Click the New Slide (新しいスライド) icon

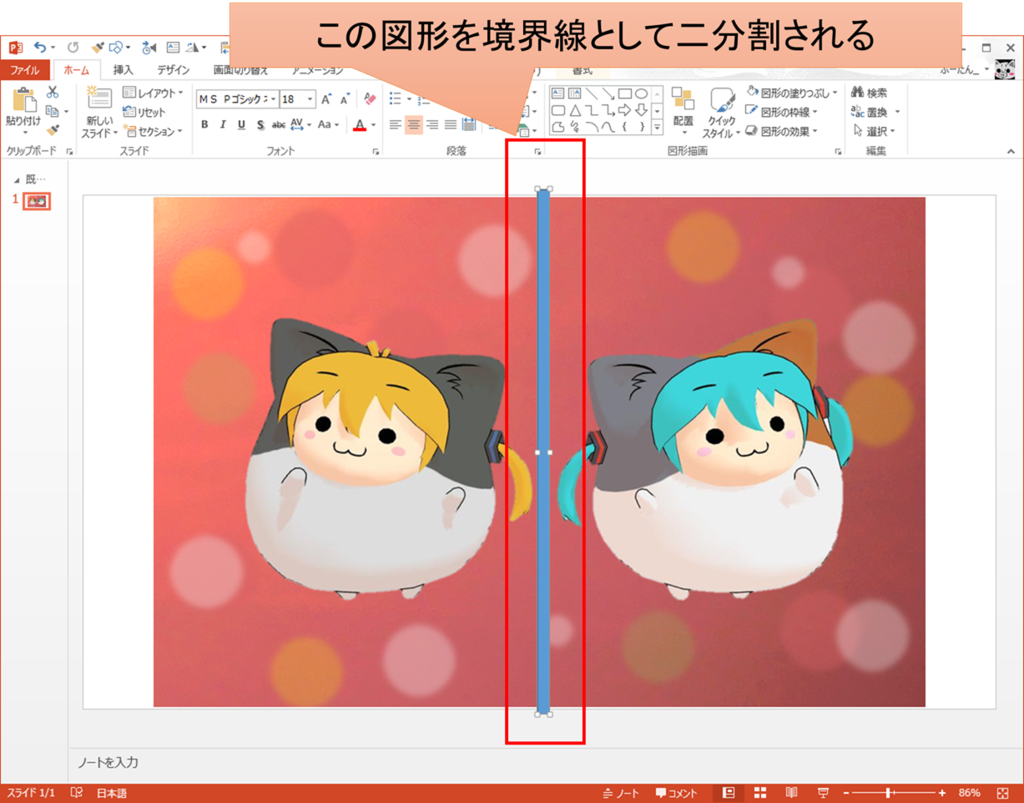(x=99, y=99)
